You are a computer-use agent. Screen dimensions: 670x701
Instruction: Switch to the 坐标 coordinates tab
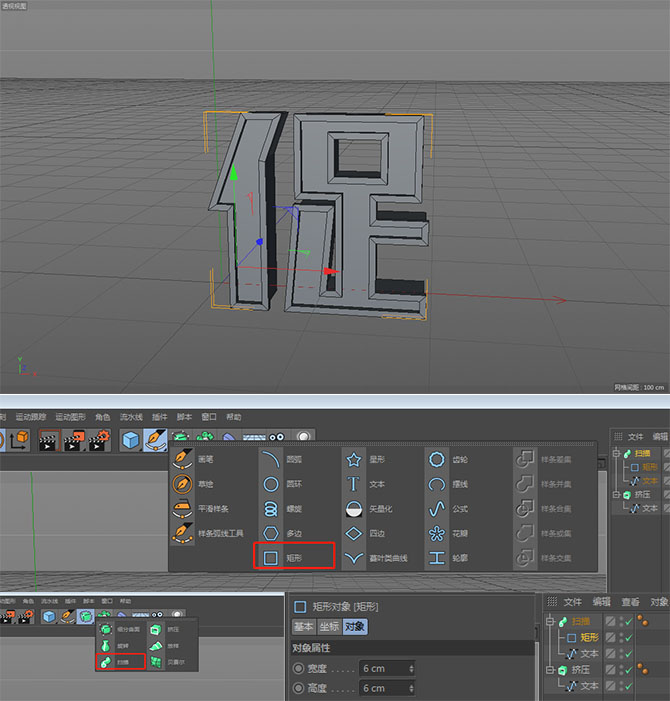pos(328,627)
